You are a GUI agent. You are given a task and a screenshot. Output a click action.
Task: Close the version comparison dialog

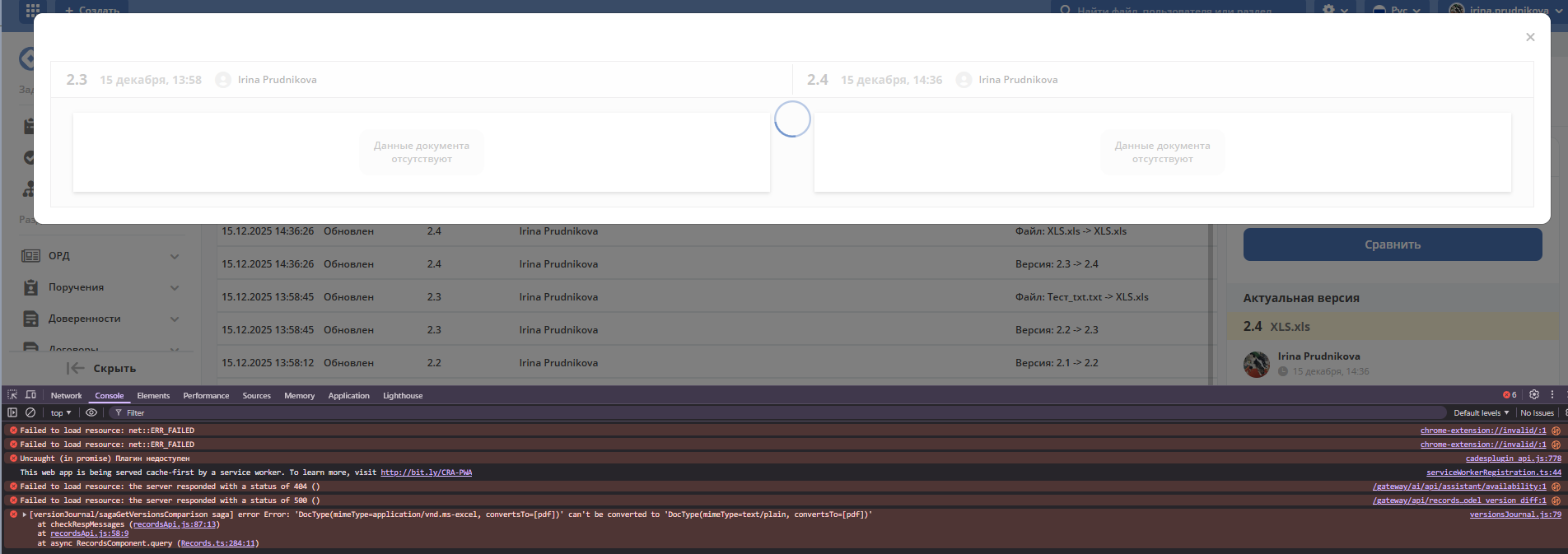[1530, 37]
